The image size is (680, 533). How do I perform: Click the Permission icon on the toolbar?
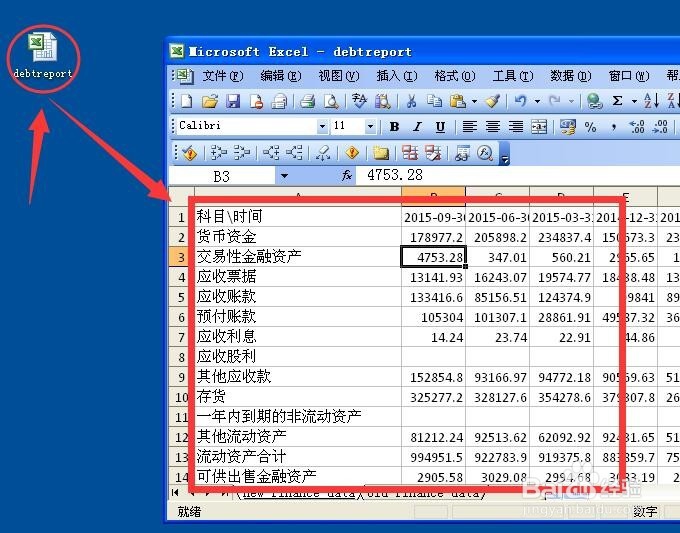(256, 101)
